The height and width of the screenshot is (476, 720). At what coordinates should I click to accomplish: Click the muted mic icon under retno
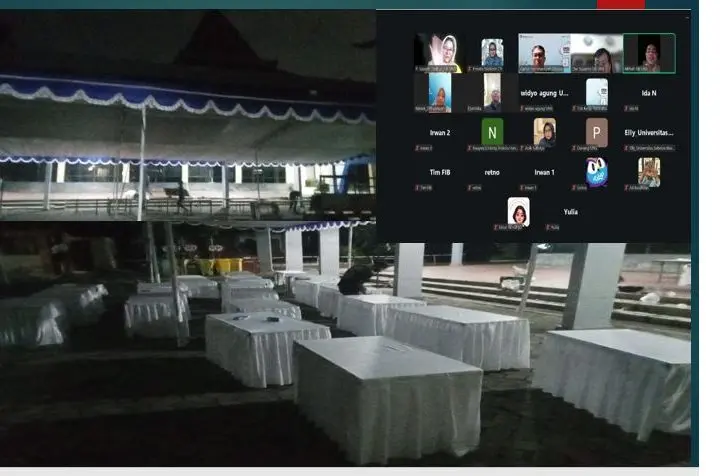click(x=470, y=188)
